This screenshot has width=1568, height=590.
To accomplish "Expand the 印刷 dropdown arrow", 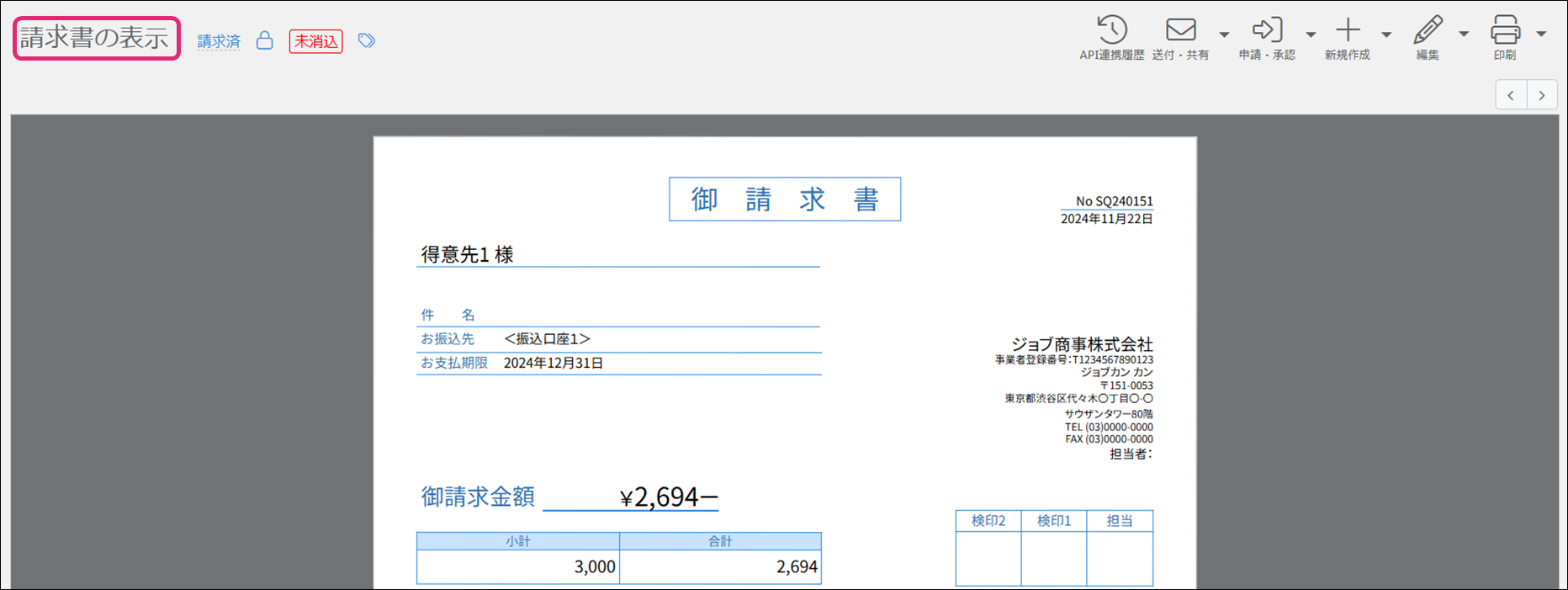I will pos(1541,35).
